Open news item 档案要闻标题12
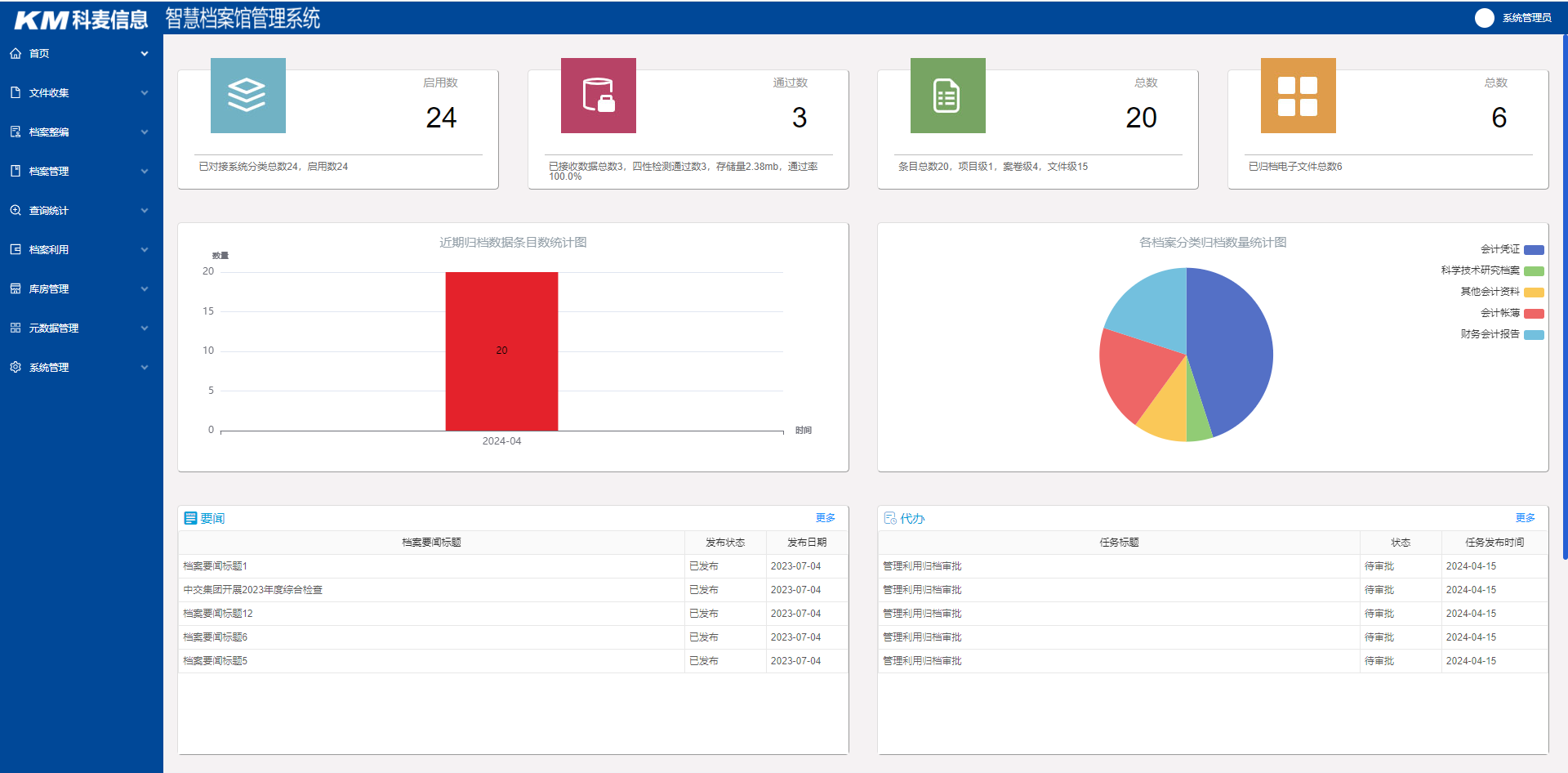This screenshot has height=773, width=1568. pyautogui.click(x=218, y=614)
